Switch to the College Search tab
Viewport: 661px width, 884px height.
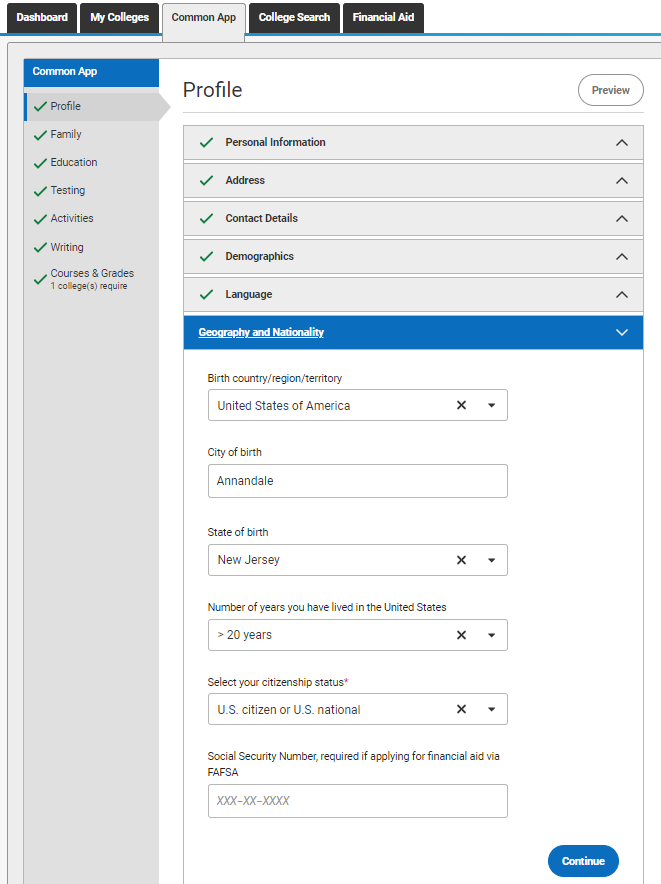[294, 17]
